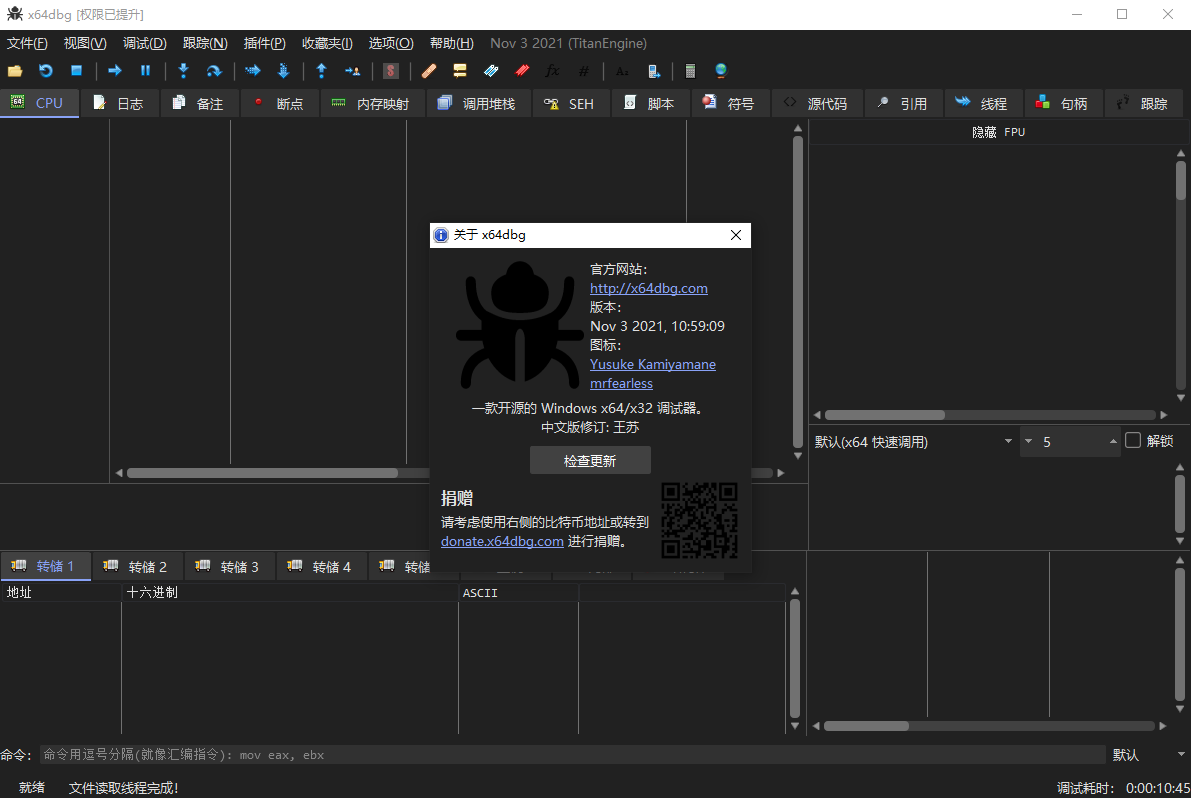The image size is (1191, 798).
Task: Click the intermodular calls icon
Action: (x=653, y=71)
